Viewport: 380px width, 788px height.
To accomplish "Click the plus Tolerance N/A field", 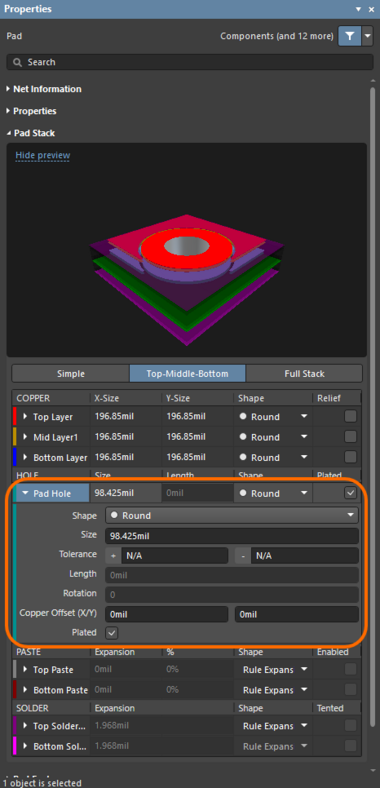I will tap(174, 556).
